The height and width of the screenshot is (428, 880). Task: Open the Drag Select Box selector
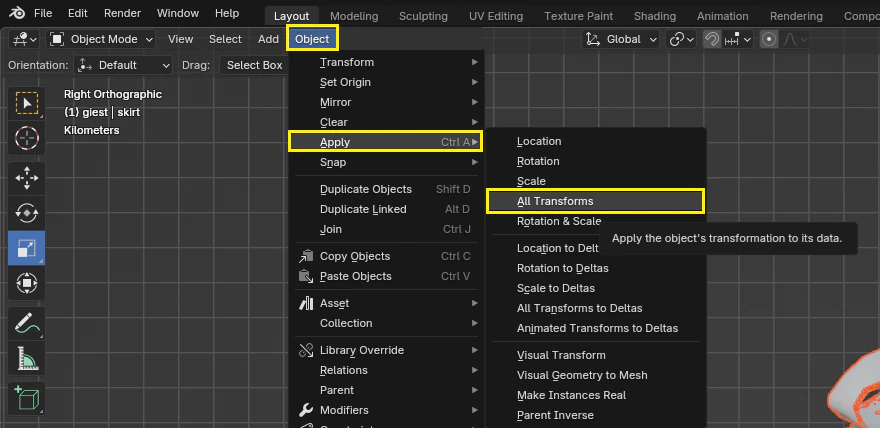tap(254, 65)
